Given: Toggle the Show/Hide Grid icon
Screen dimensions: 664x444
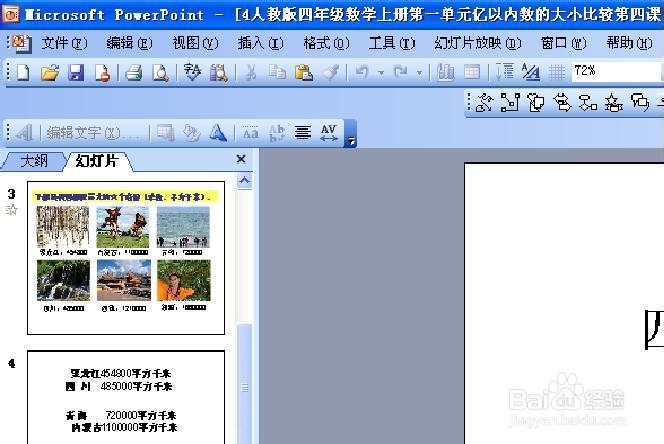Looking at the screenshot, I should click(x=557, y=72).
